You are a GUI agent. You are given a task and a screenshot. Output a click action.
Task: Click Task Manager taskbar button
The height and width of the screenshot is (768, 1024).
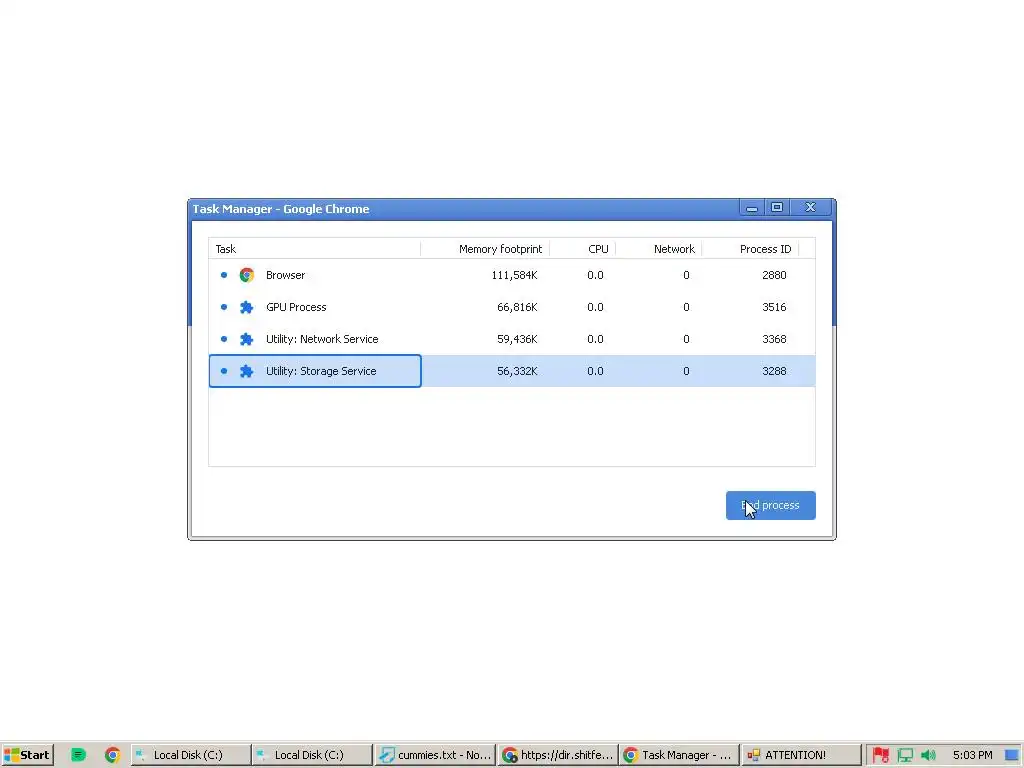(679, 755)
